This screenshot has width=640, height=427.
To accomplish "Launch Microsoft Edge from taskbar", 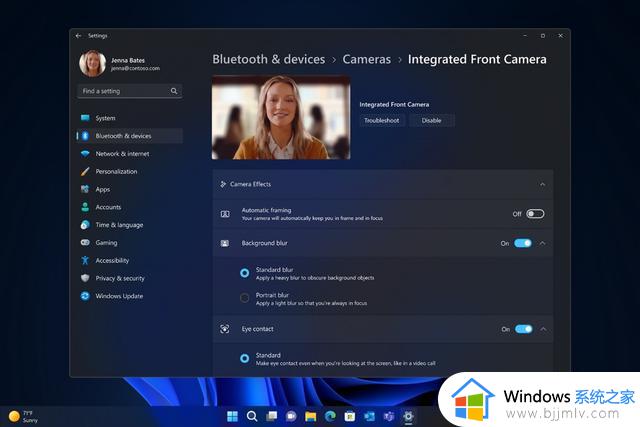I will [x=330, y=416].
